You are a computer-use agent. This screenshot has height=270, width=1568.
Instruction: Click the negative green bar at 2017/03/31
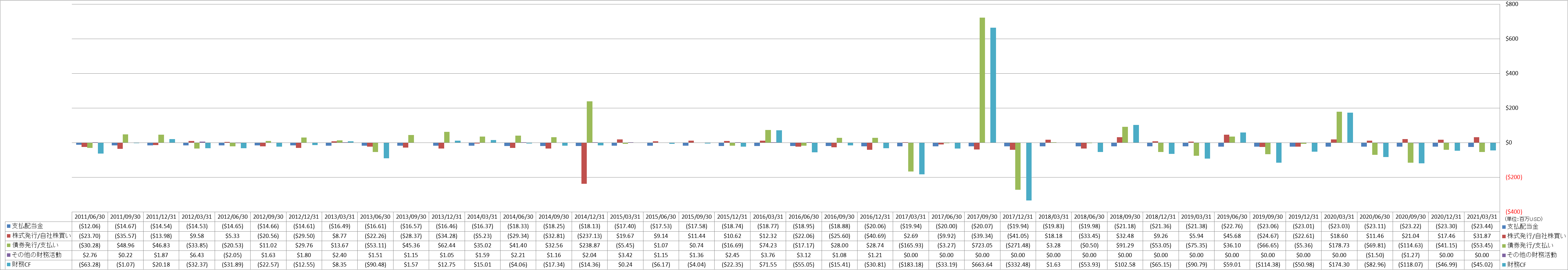[911, 157]
